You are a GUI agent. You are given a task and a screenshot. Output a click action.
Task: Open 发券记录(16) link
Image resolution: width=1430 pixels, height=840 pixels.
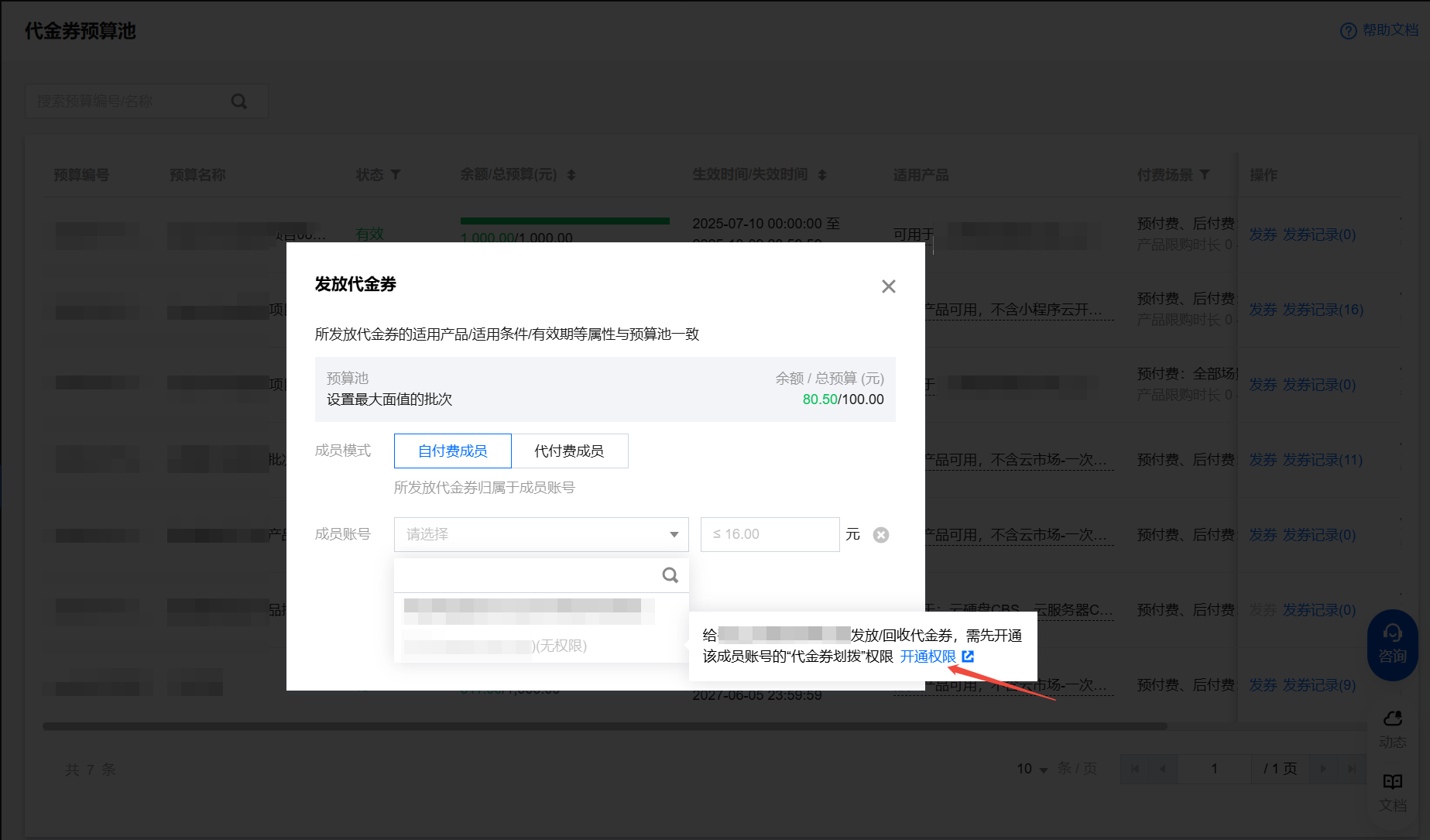click(x=1322, y=310)
